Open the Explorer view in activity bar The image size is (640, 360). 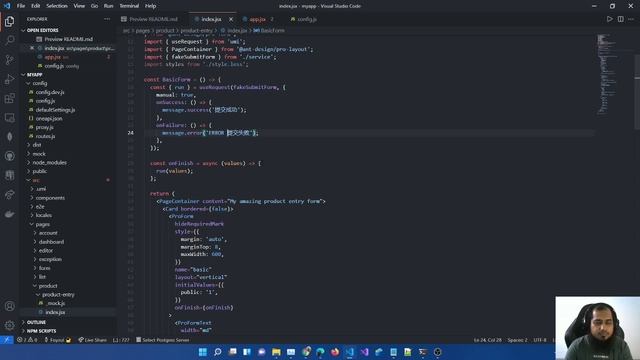[9, 21]
